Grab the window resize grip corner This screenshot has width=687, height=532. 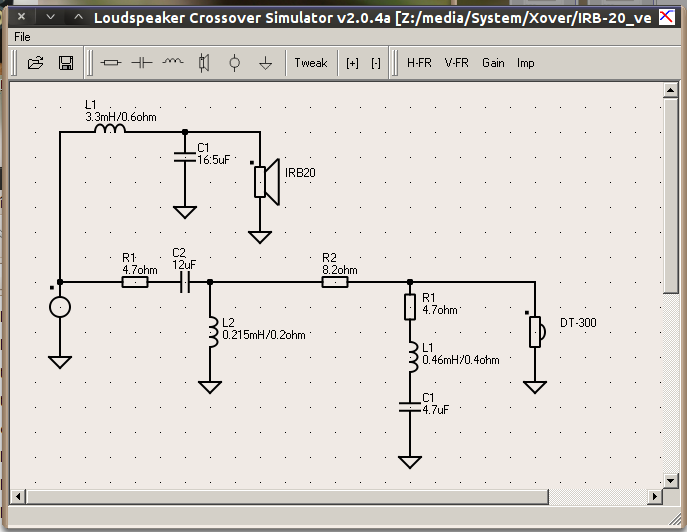tap(675, 519)
